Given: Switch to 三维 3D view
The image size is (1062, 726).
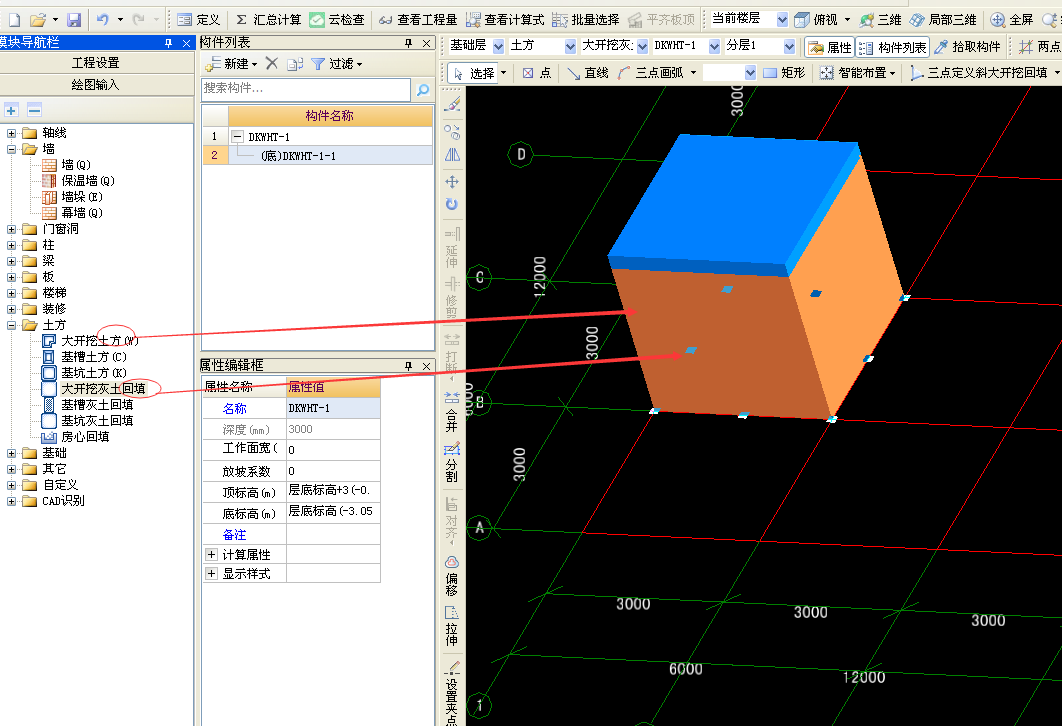Looking at the screenshot, I should coord(880,20).
